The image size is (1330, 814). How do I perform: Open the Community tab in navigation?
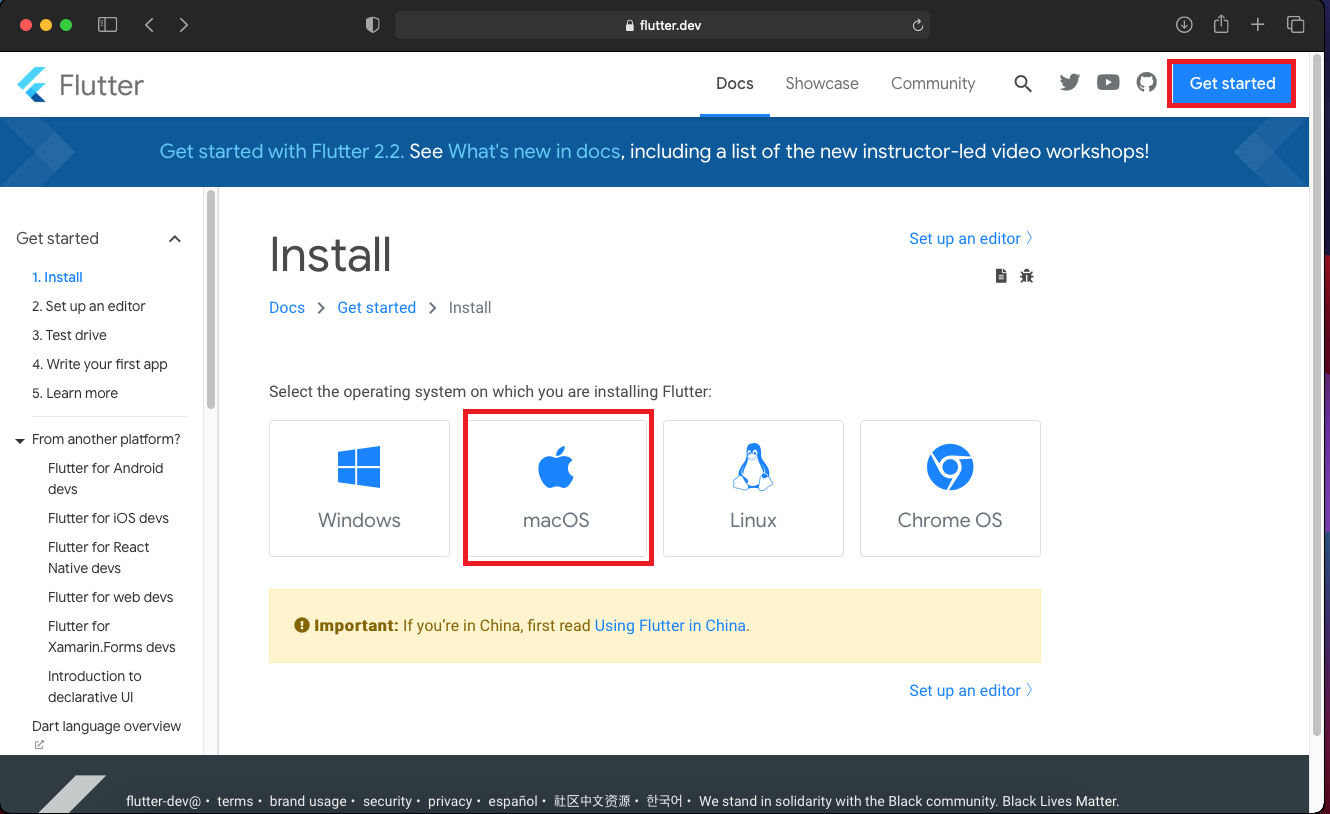[x=933, y=84]
